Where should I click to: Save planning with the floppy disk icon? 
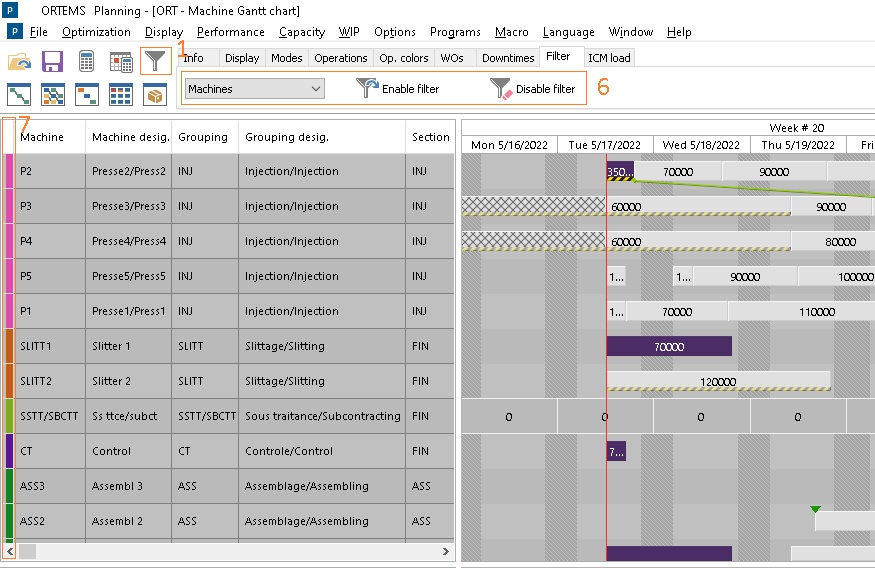click(52, 61)
